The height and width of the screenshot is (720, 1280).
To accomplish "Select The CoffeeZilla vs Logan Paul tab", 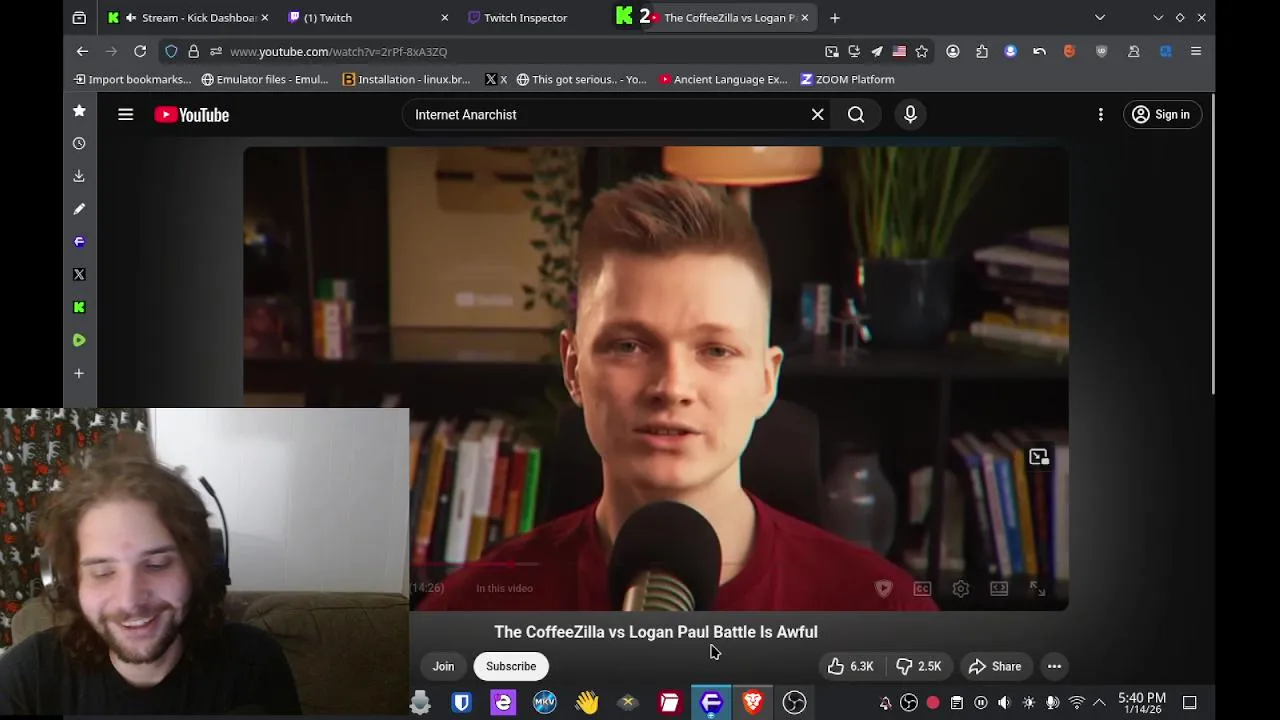I will point(730,17).
